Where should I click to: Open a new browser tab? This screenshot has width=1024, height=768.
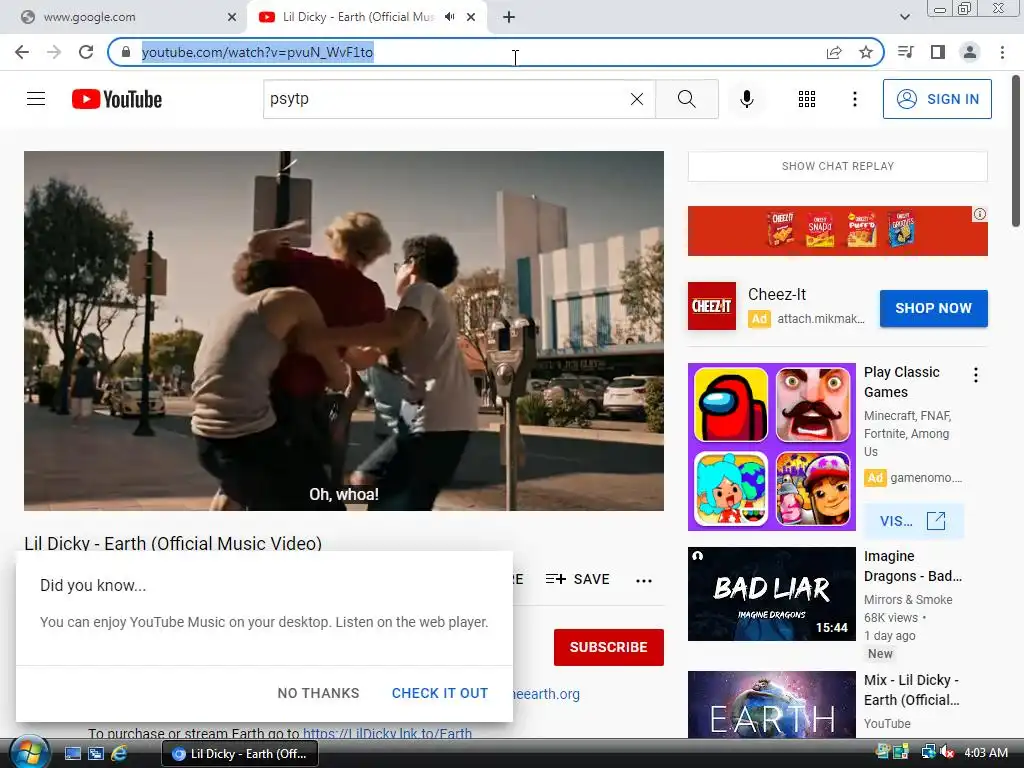tap(509, 17)
